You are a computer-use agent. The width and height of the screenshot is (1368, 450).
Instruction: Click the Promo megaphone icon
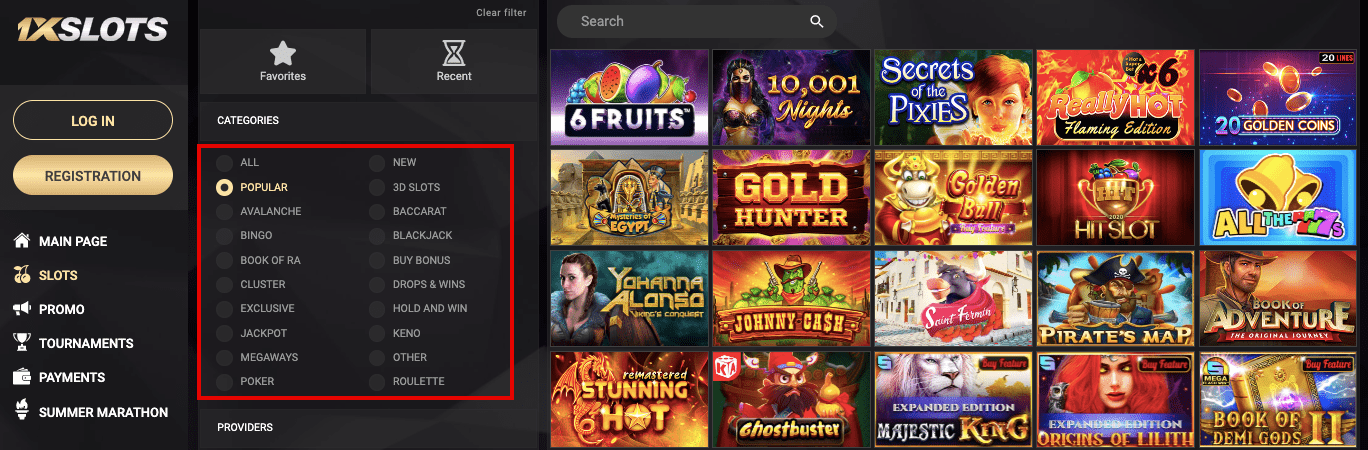[21, 309]
